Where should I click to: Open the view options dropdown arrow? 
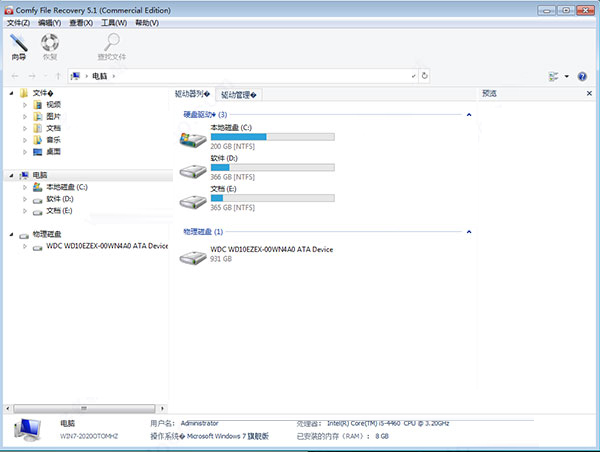click(567, 77)
